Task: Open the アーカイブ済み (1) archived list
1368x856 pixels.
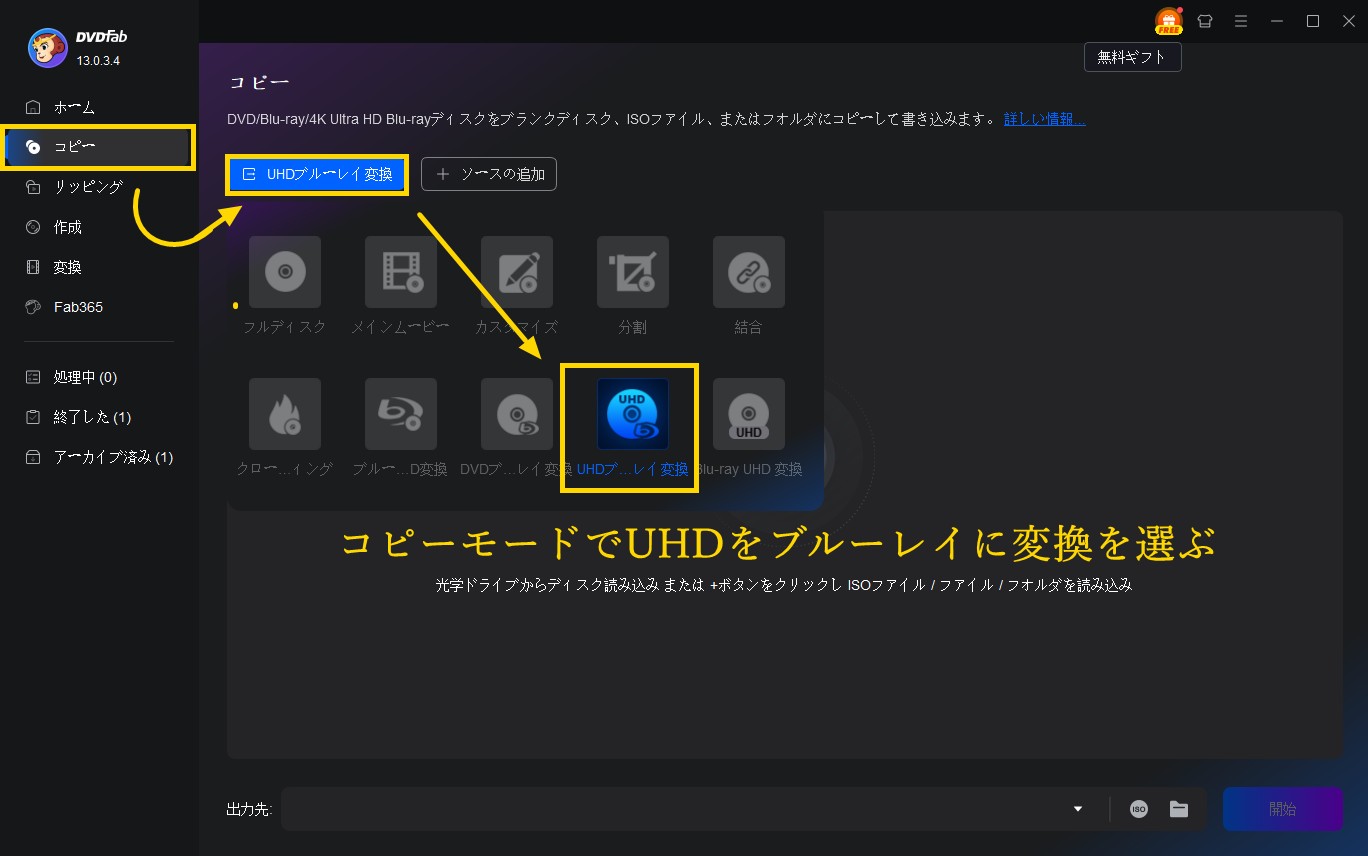Action: pyautogui.click(x=99, y=457)
